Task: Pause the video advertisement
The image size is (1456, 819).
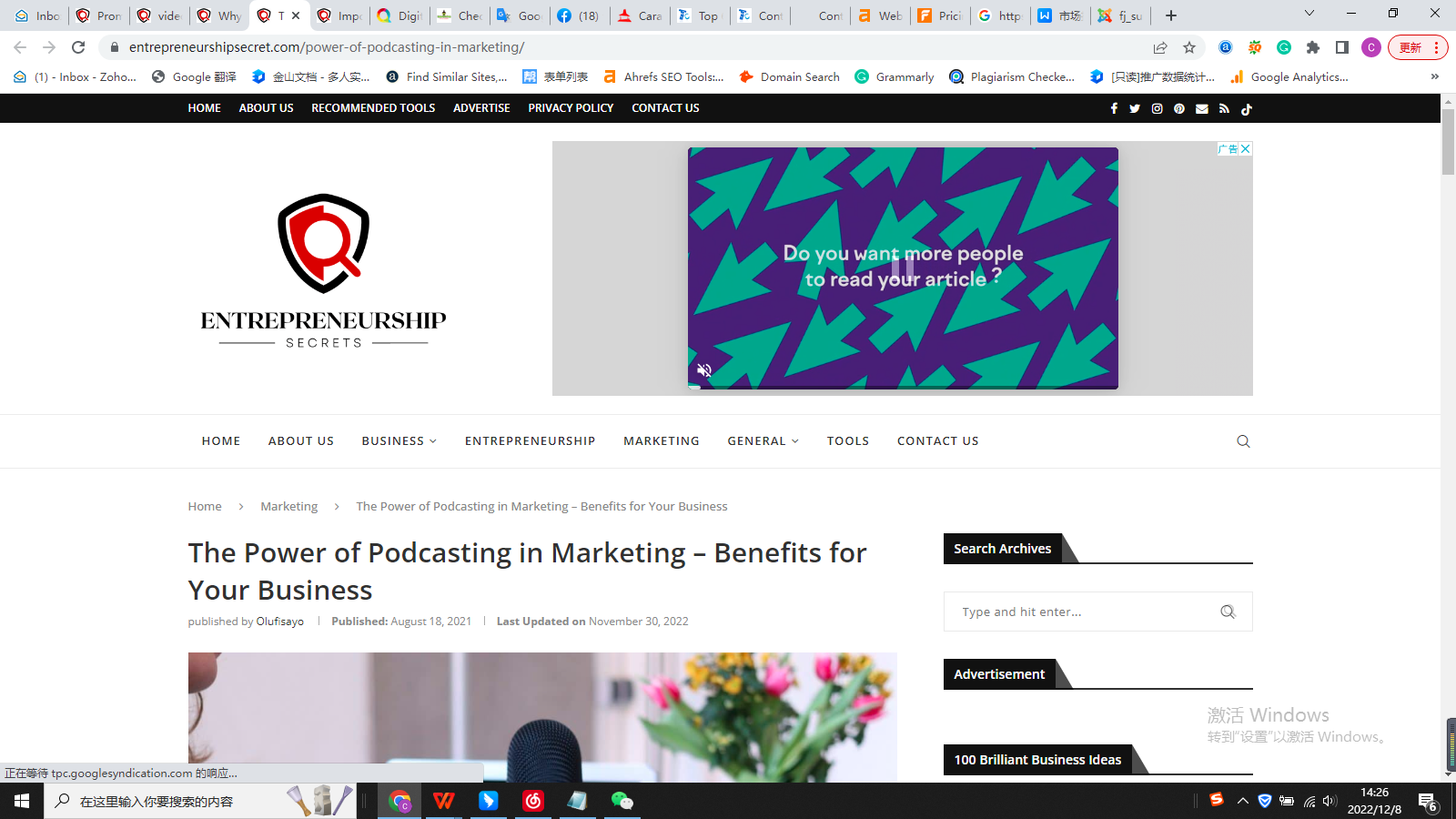Action: pos(902,268)
